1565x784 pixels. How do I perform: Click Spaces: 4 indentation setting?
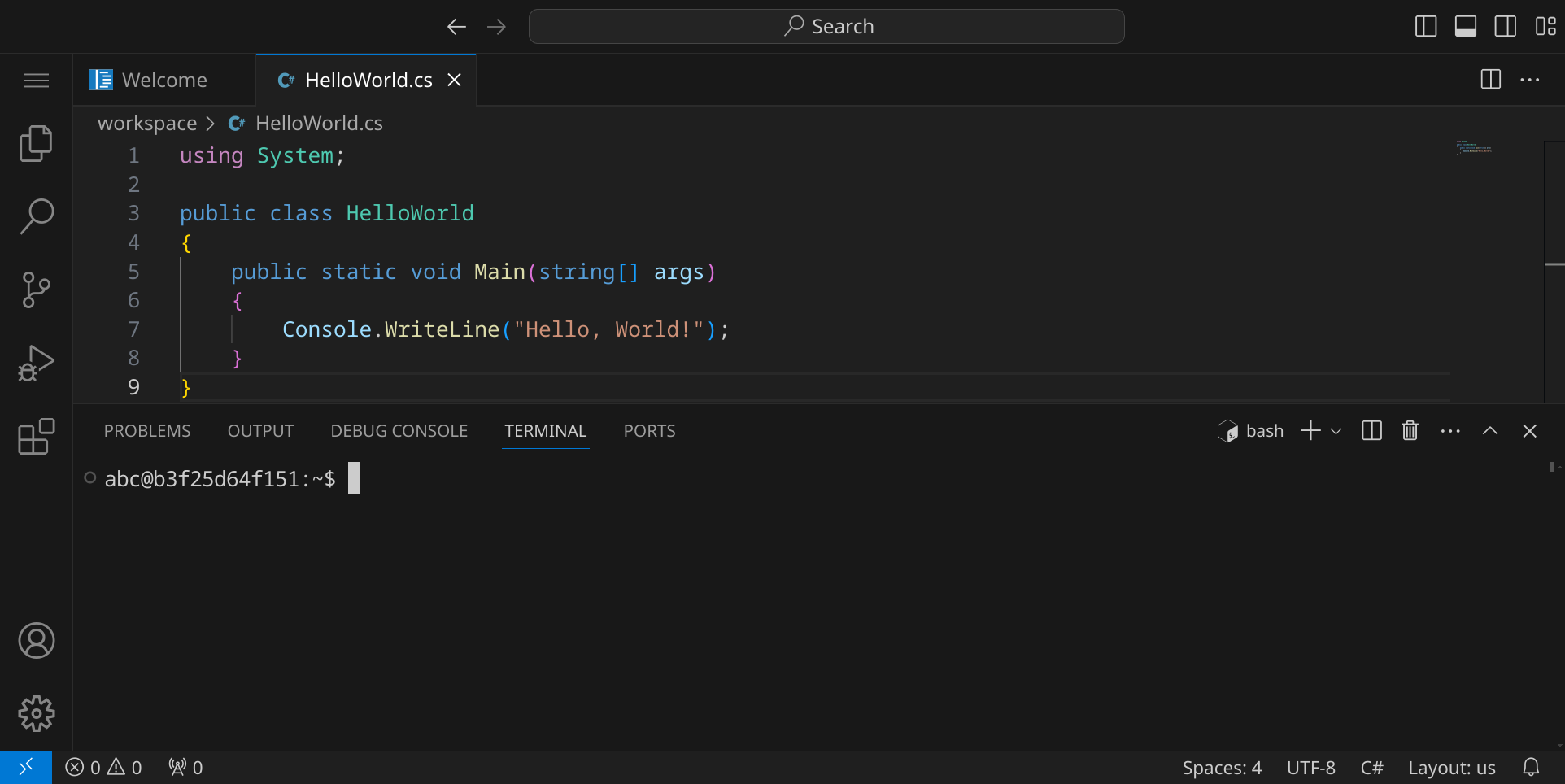click(x=1221, y=768)
